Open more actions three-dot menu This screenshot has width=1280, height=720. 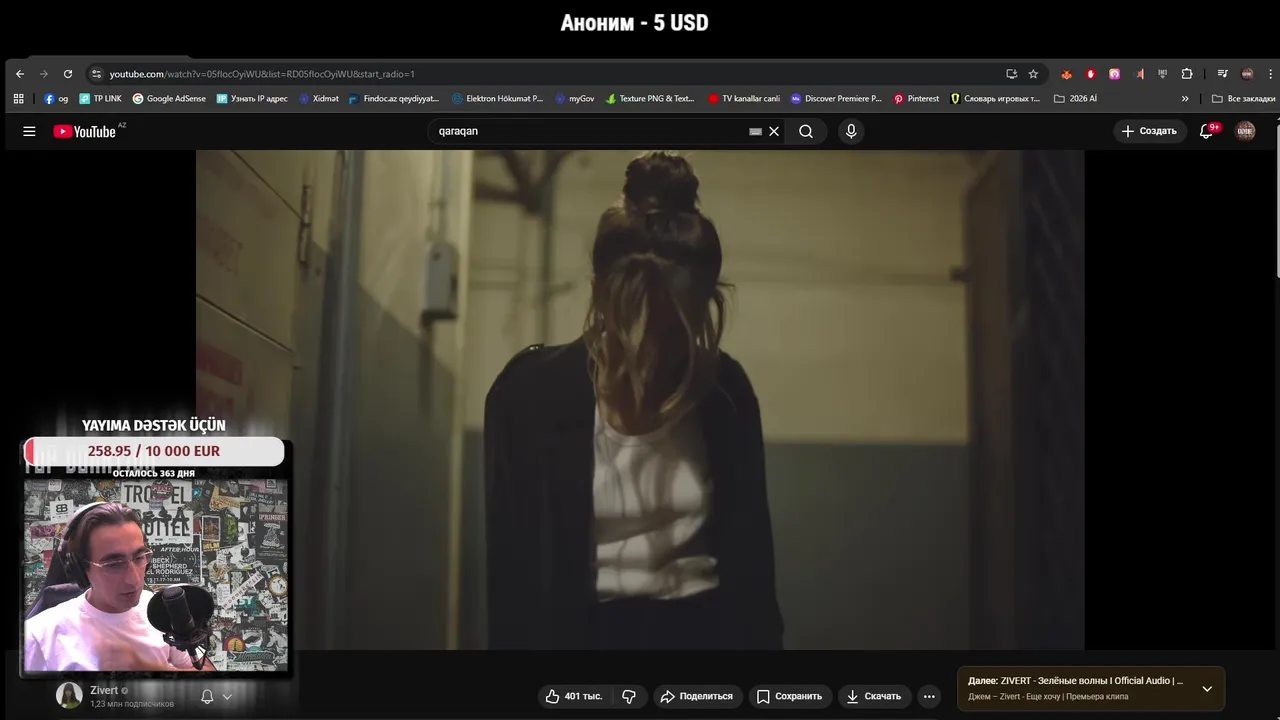point(929,696)
